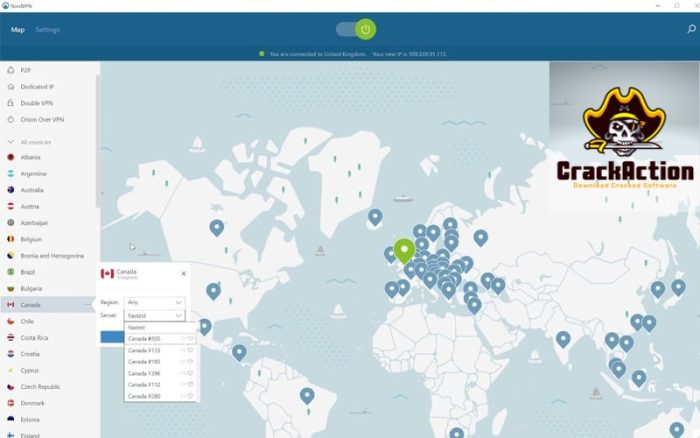700x438 pixels.
Task: Toggle the VPN connection power switch
Action: tap(356, 29)
